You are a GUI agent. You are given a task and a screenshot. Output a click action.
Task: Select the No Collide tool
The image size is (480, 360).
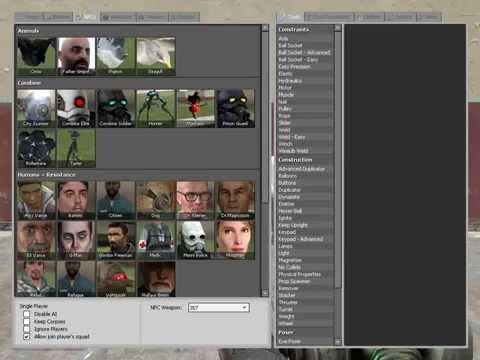click(x=305, y=267)
